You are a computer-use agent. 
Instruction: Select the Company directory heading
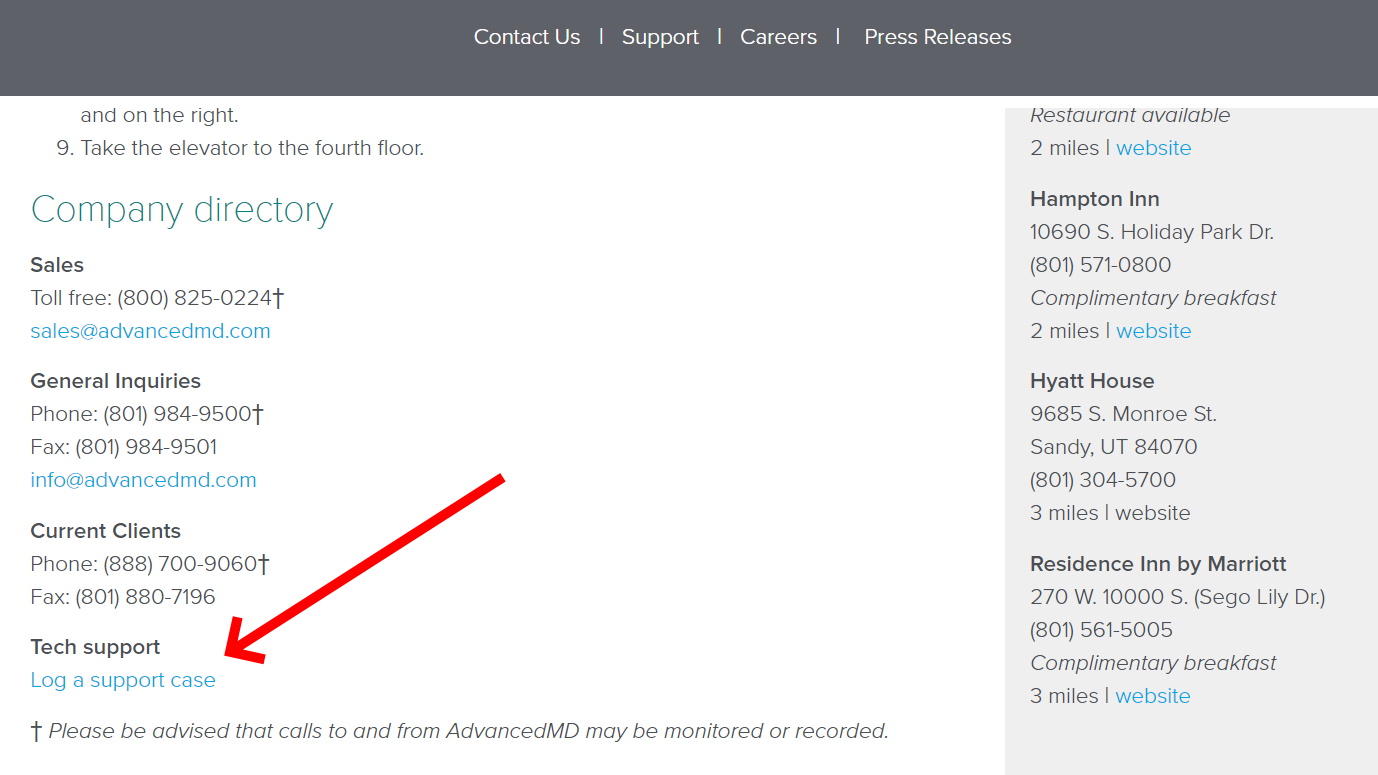[182, 210]
